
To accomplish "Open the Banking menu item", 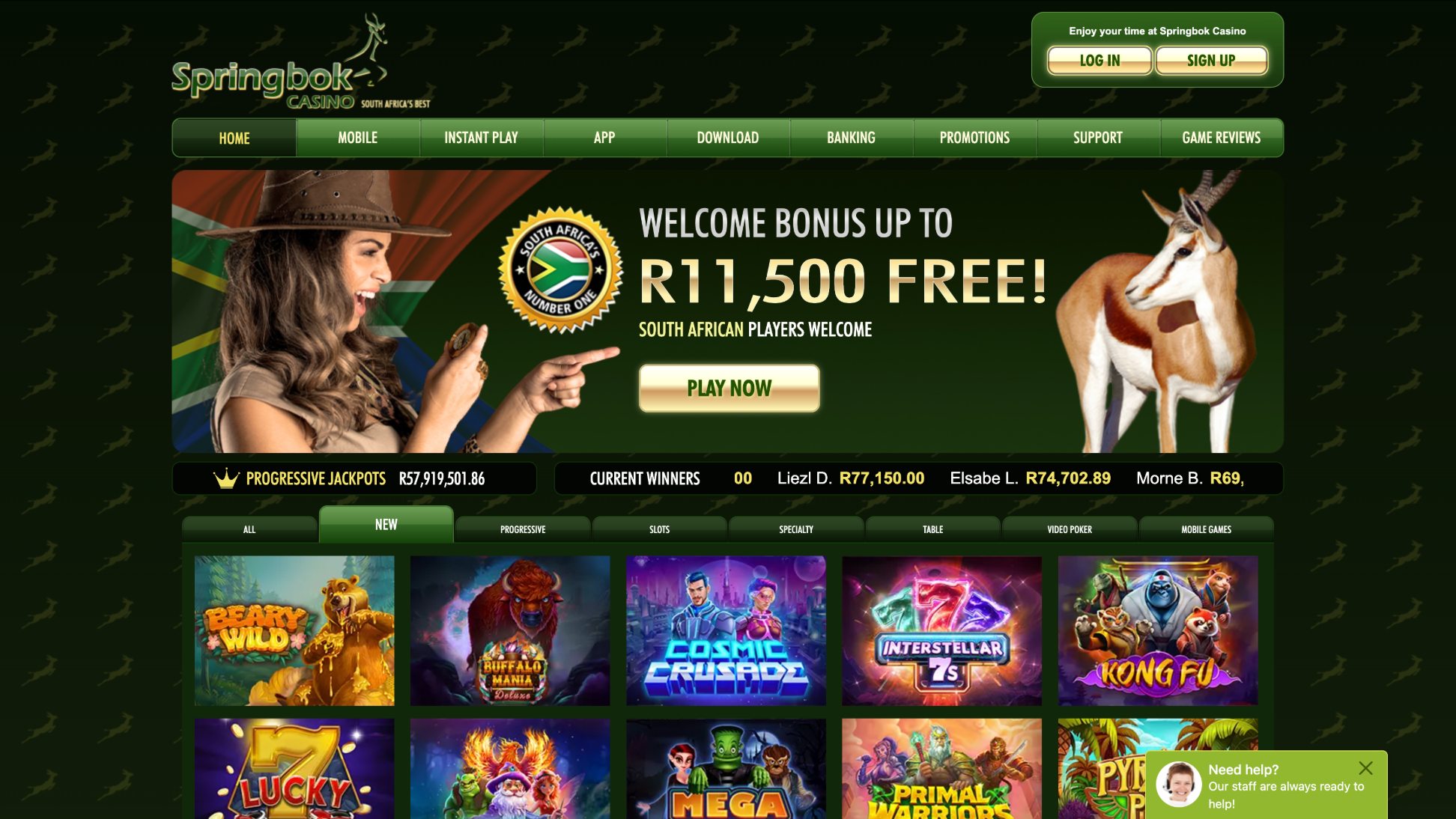I will 851,138.
